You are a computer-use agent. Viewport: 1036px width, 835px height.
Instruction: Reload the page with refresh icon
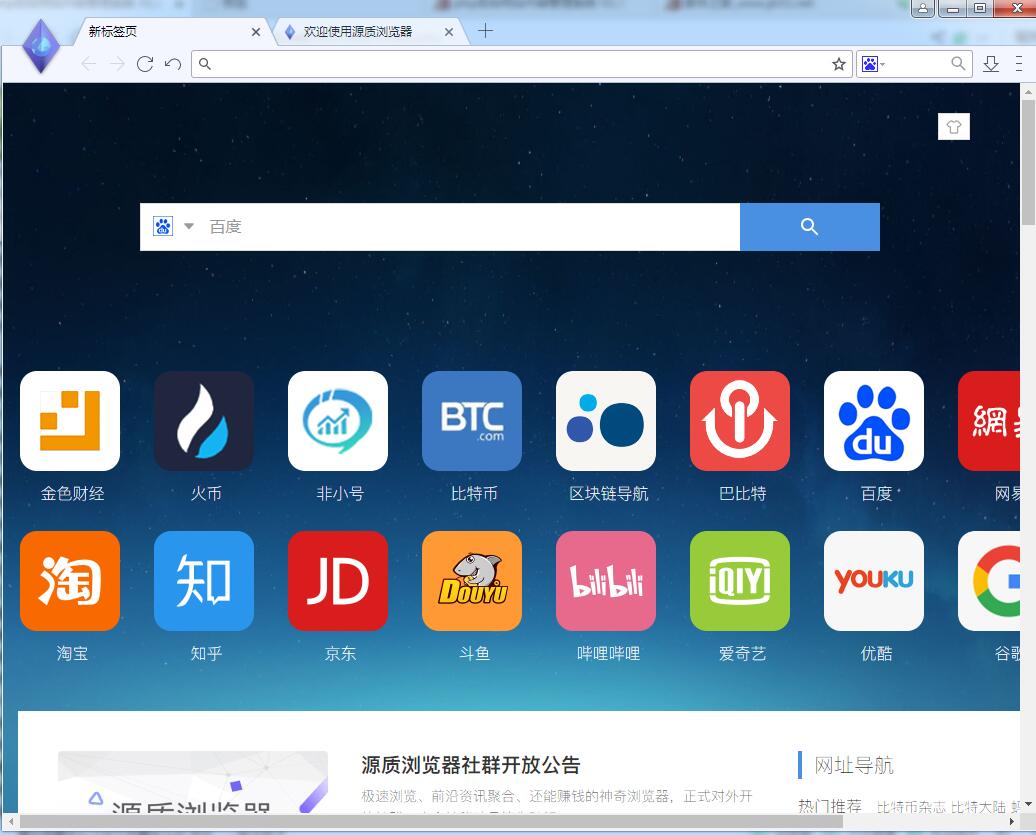(145, 64)
